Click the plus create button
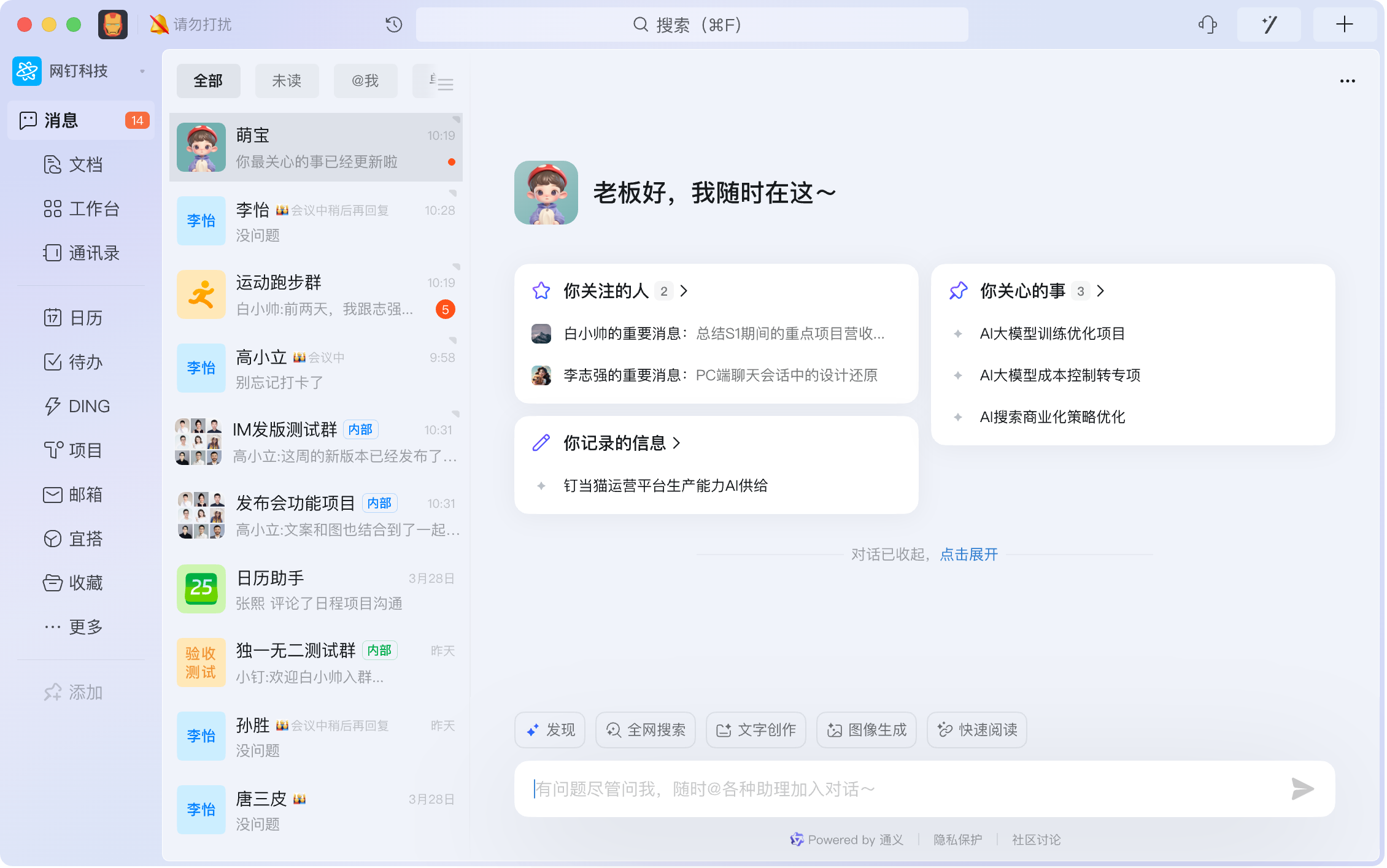 1344,25
